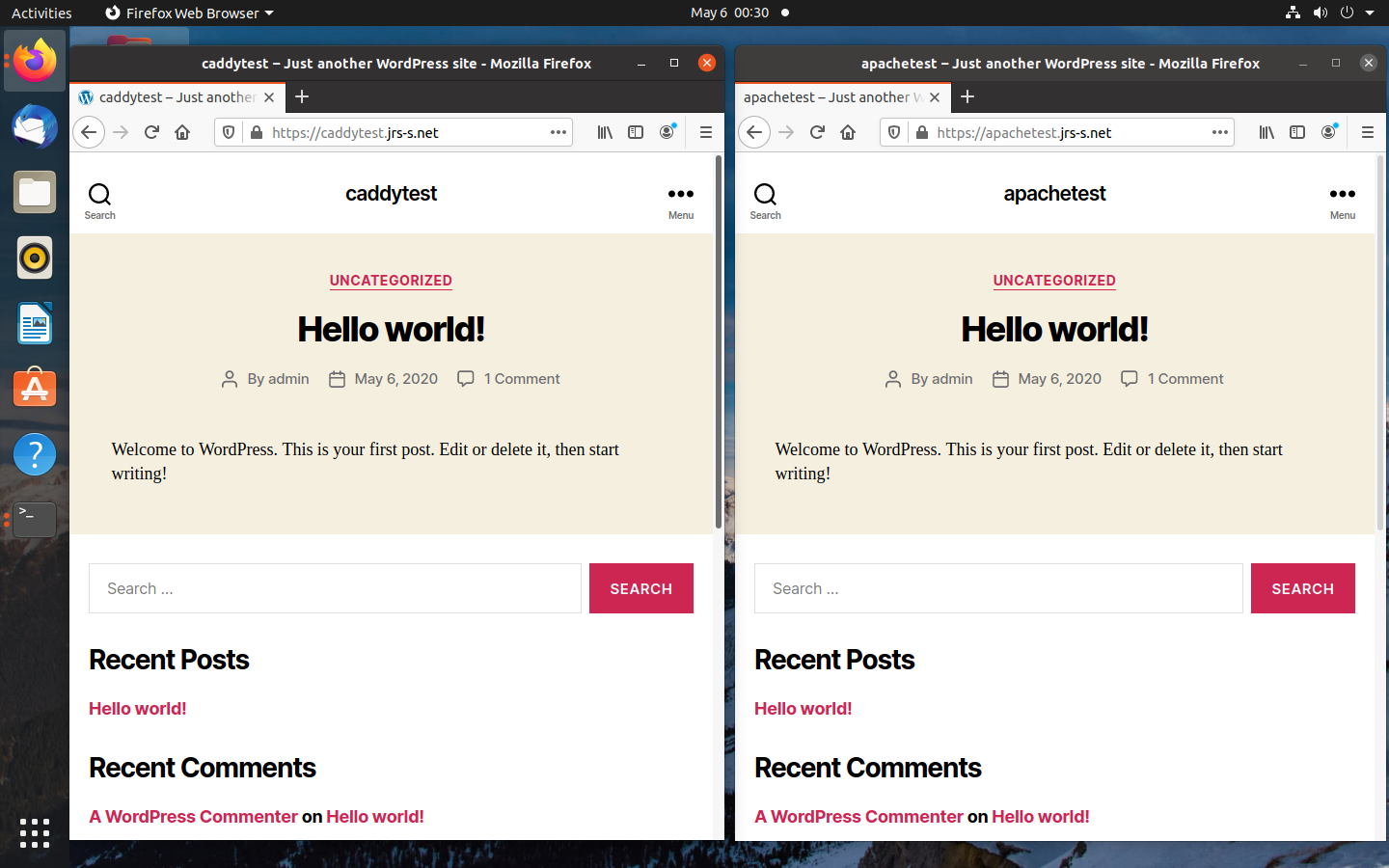Open the page actions menu in caddytest address bar

click(558, 132)
